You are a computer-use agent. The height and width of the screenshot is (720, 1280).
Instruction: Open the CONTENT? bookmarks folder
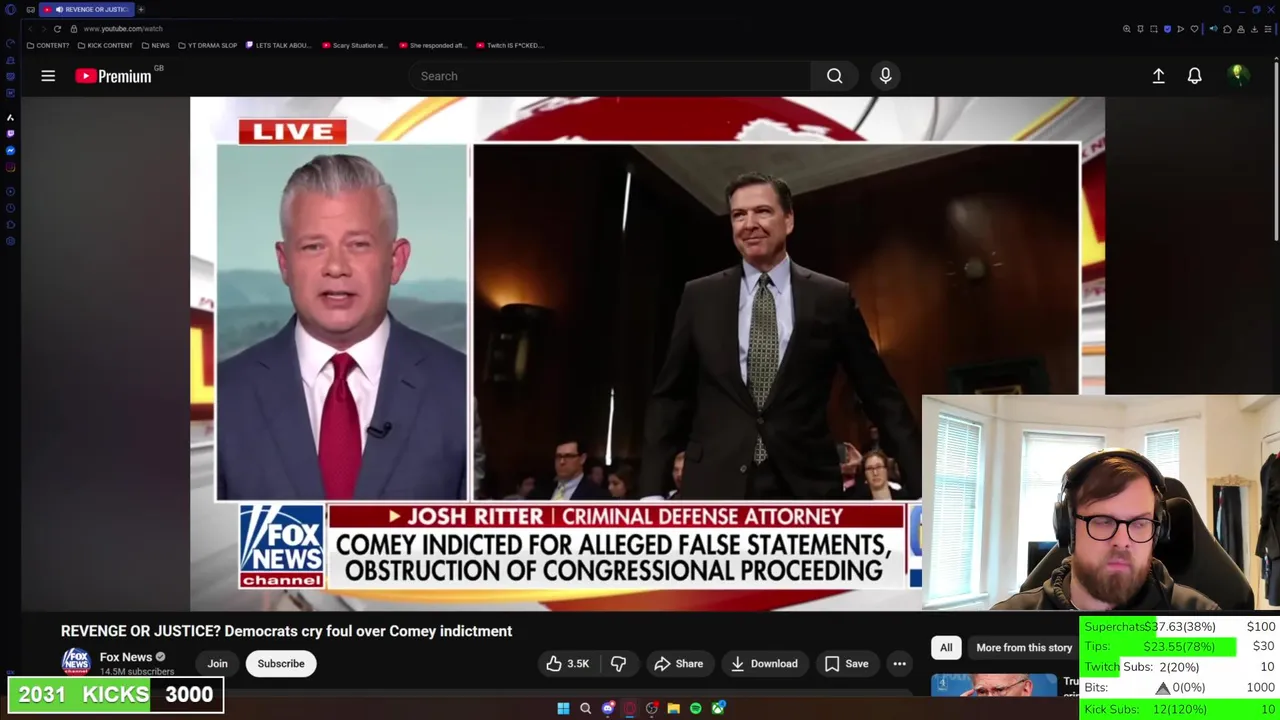pos(48,45)
